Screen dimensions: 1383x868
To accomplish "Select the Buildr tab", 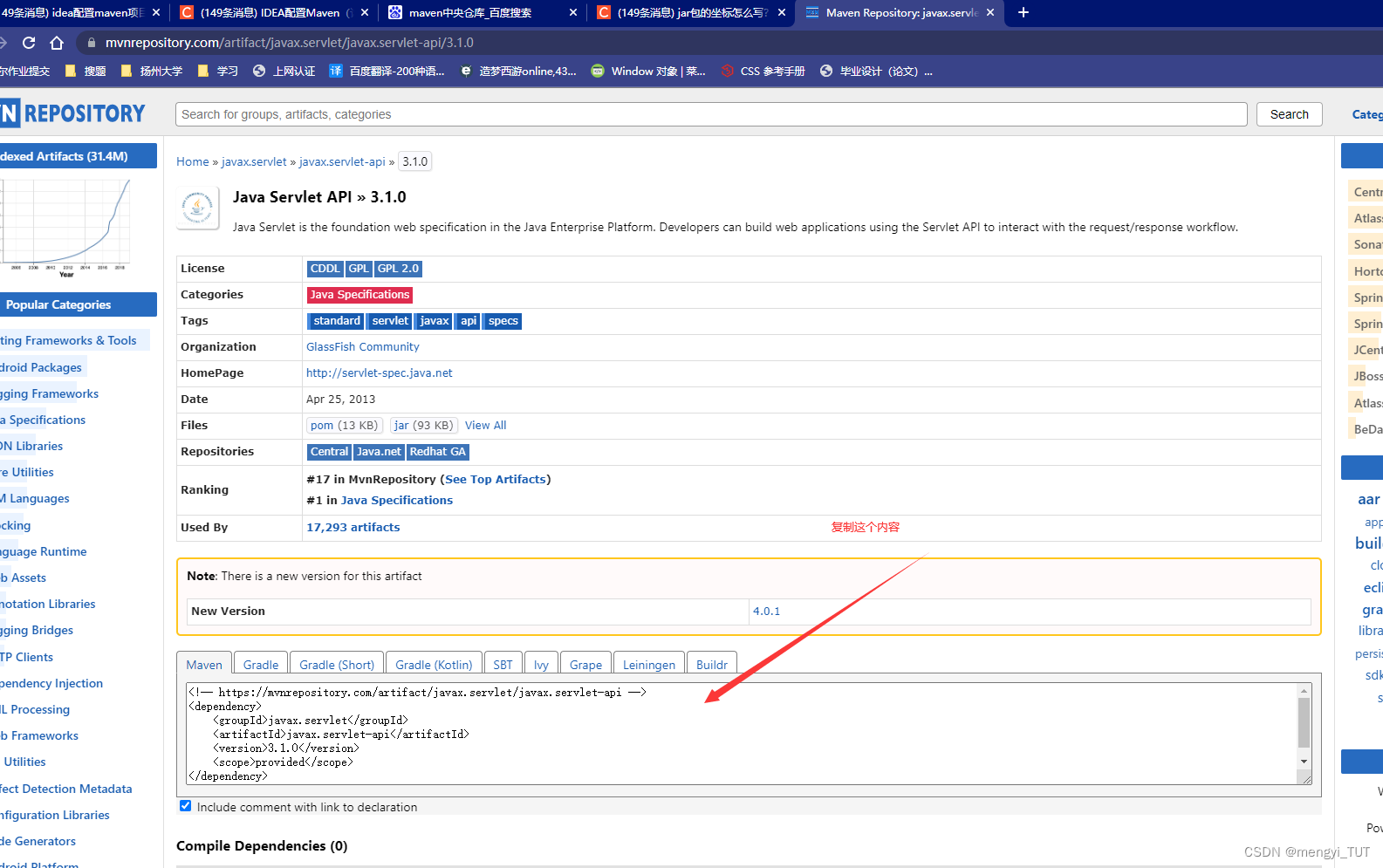I will [x=712, y=664].
